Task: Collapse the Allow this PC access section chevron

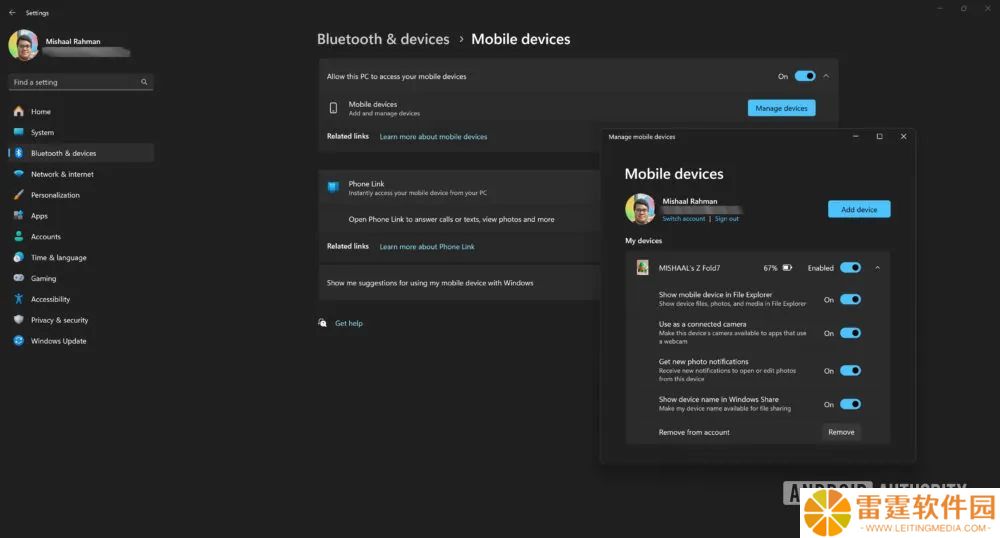Action: [x=826, y=76]
